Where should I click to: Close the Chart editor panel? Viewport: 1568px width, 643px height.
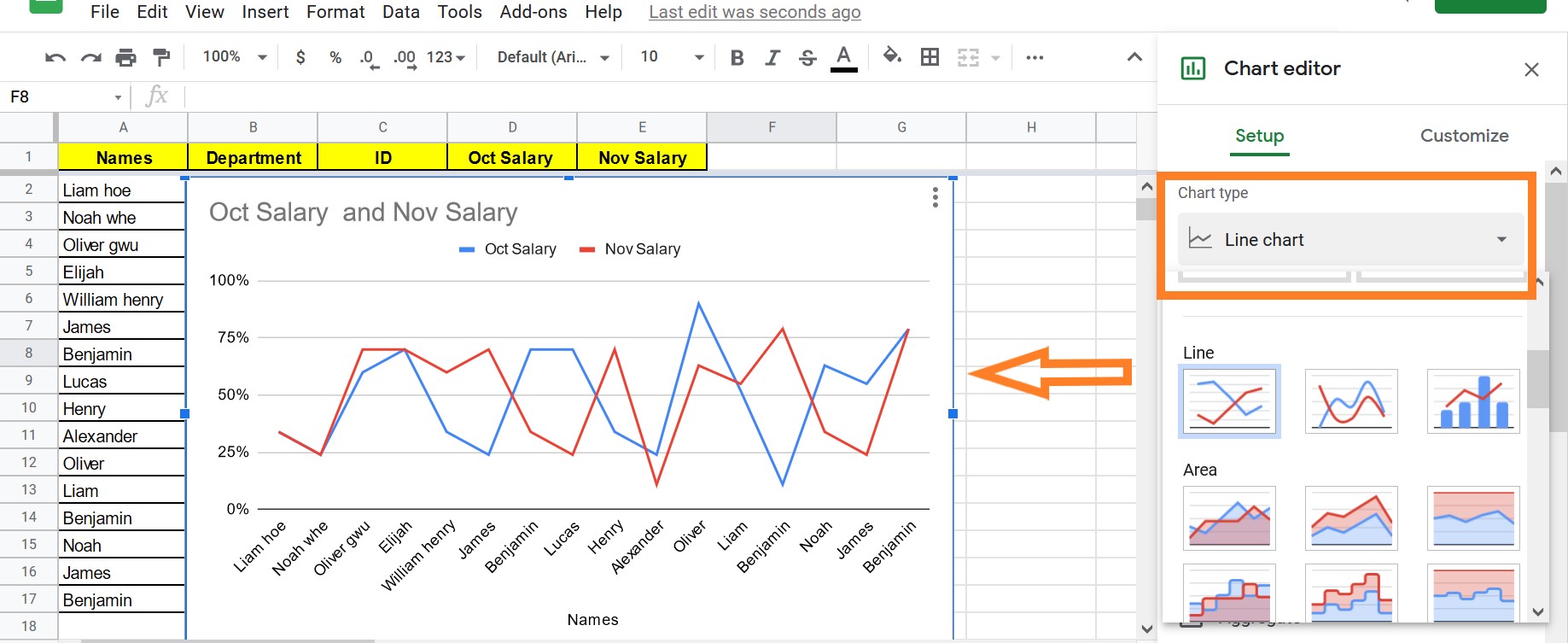pos(1531,69)
